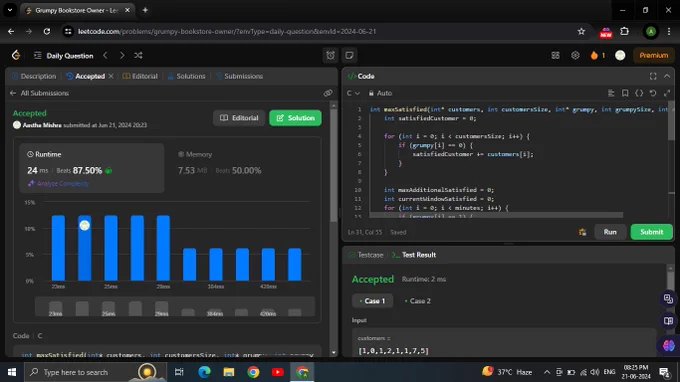Select the Case 2 test case
This screenshot has height=382, width=680.
tap(418, 301)
